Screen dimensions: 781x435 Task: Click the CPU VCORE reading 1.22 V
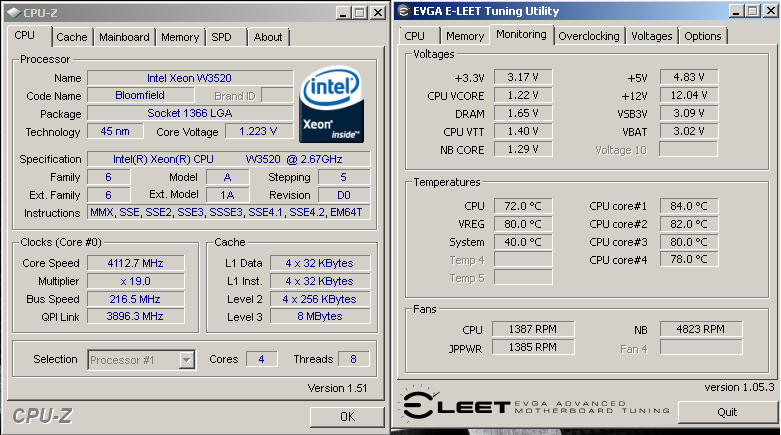click(523, 95)
